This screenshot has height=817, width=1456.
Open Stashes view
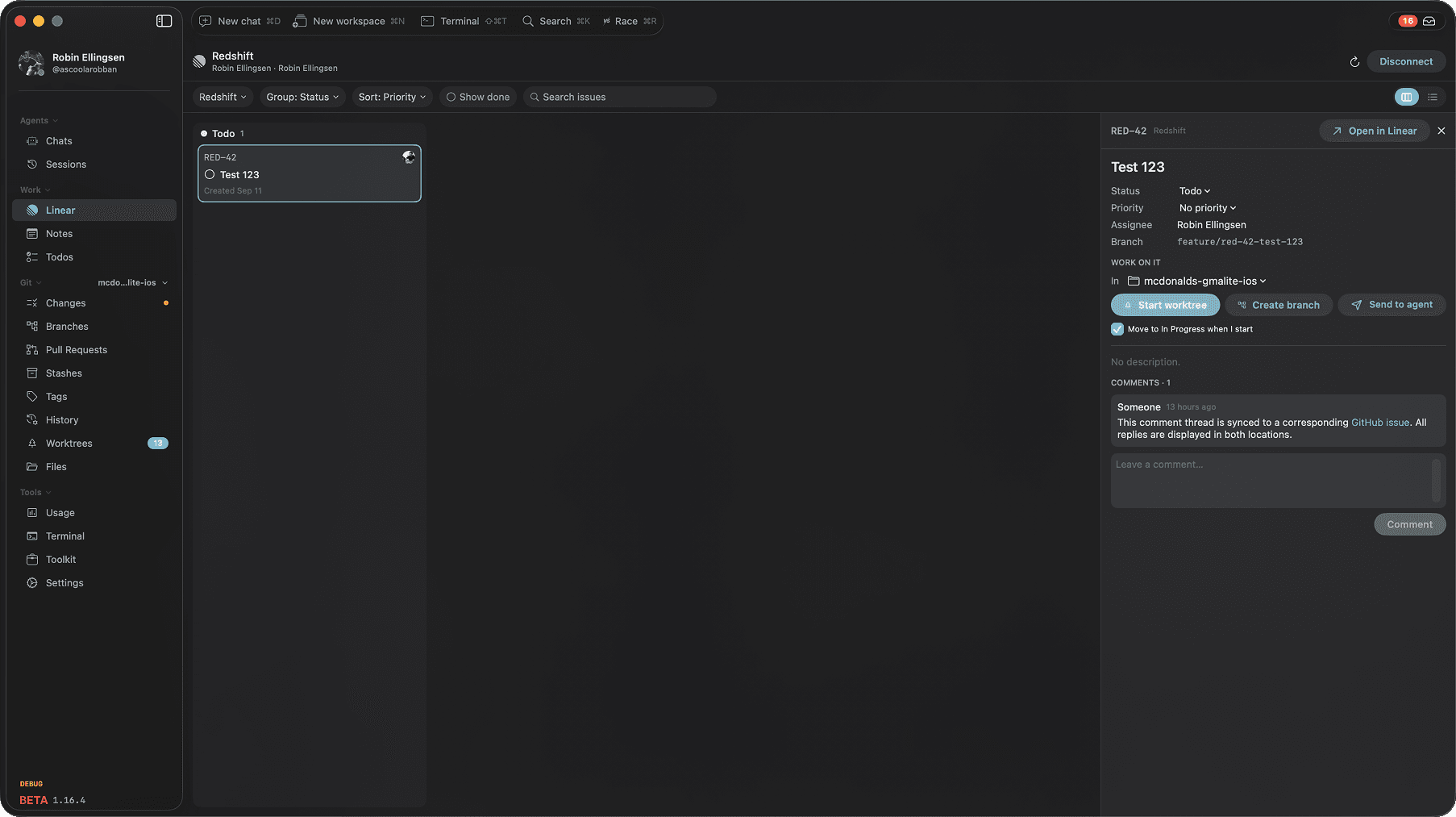click(94, 373)
